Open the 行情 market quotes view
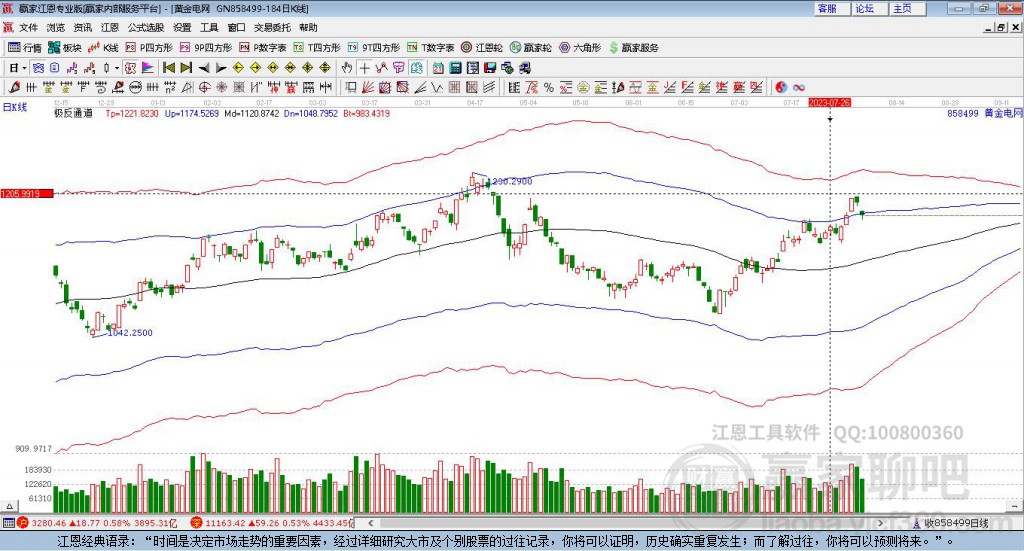The width and height of the screenshot is (1024, 551). pyautogui.click(x=24, y=48)
